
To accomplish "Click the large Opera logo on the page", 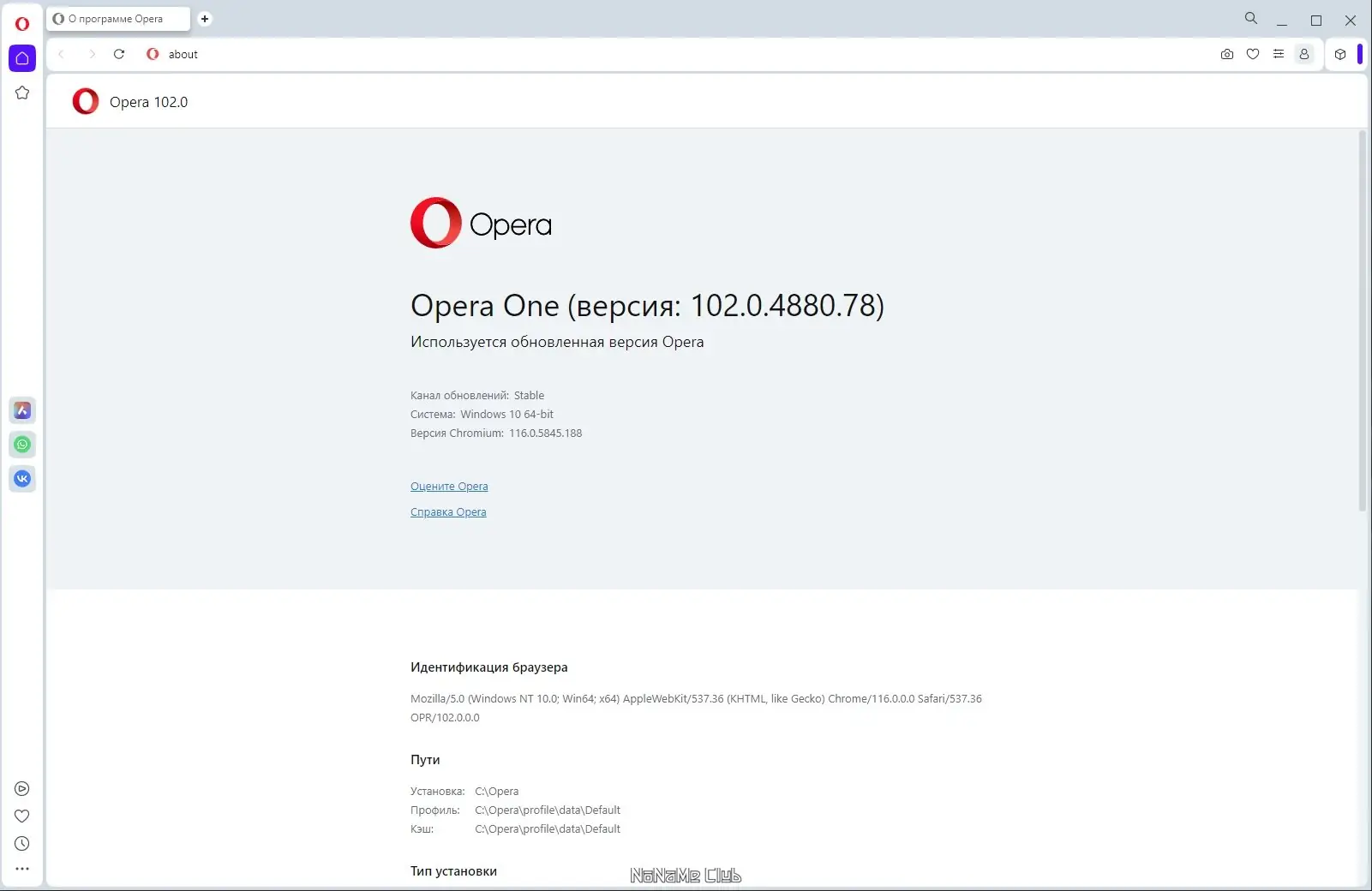I will pos(481,223).
